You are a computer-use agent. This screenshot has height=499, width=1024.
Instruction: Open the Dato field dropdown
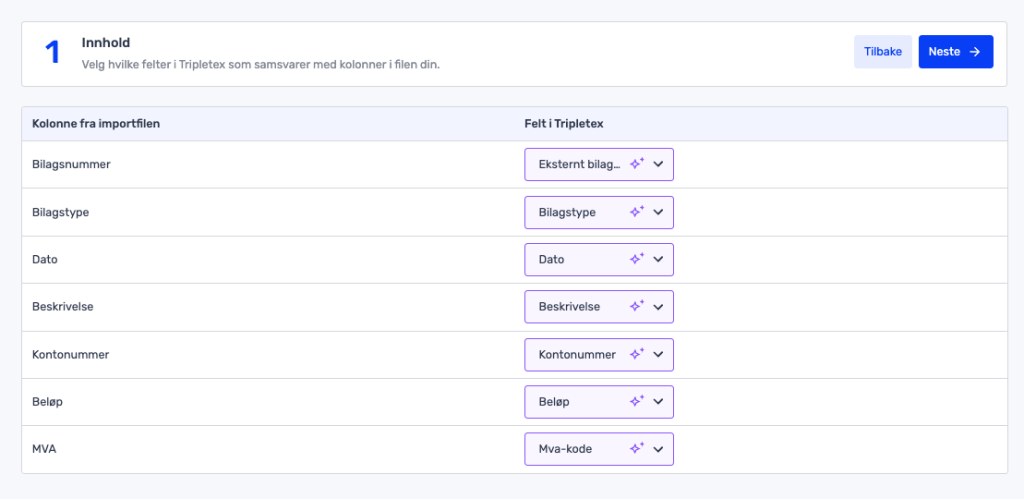click(x=599, y=259)
